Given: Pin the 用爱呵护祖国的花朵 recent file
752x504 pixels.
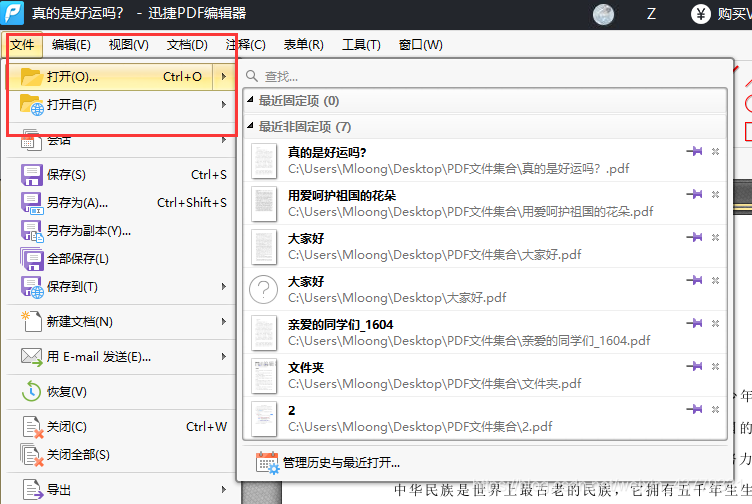Looking at the screenshot, I should click(694, 194).
